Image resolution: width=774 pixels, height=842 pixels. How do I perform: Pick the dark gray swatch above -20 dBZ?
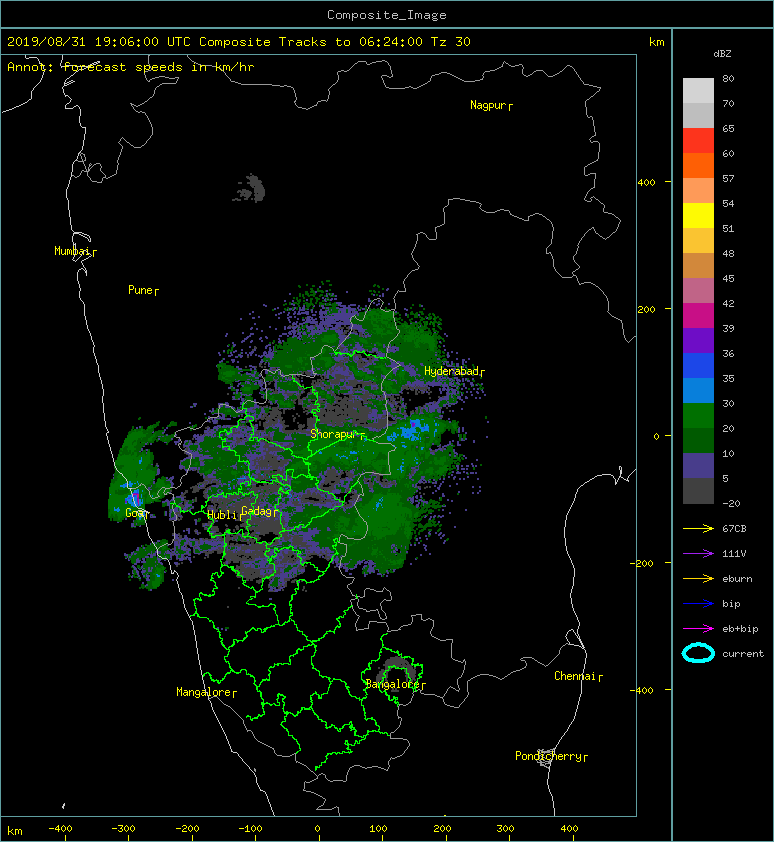tap(698, 491)
